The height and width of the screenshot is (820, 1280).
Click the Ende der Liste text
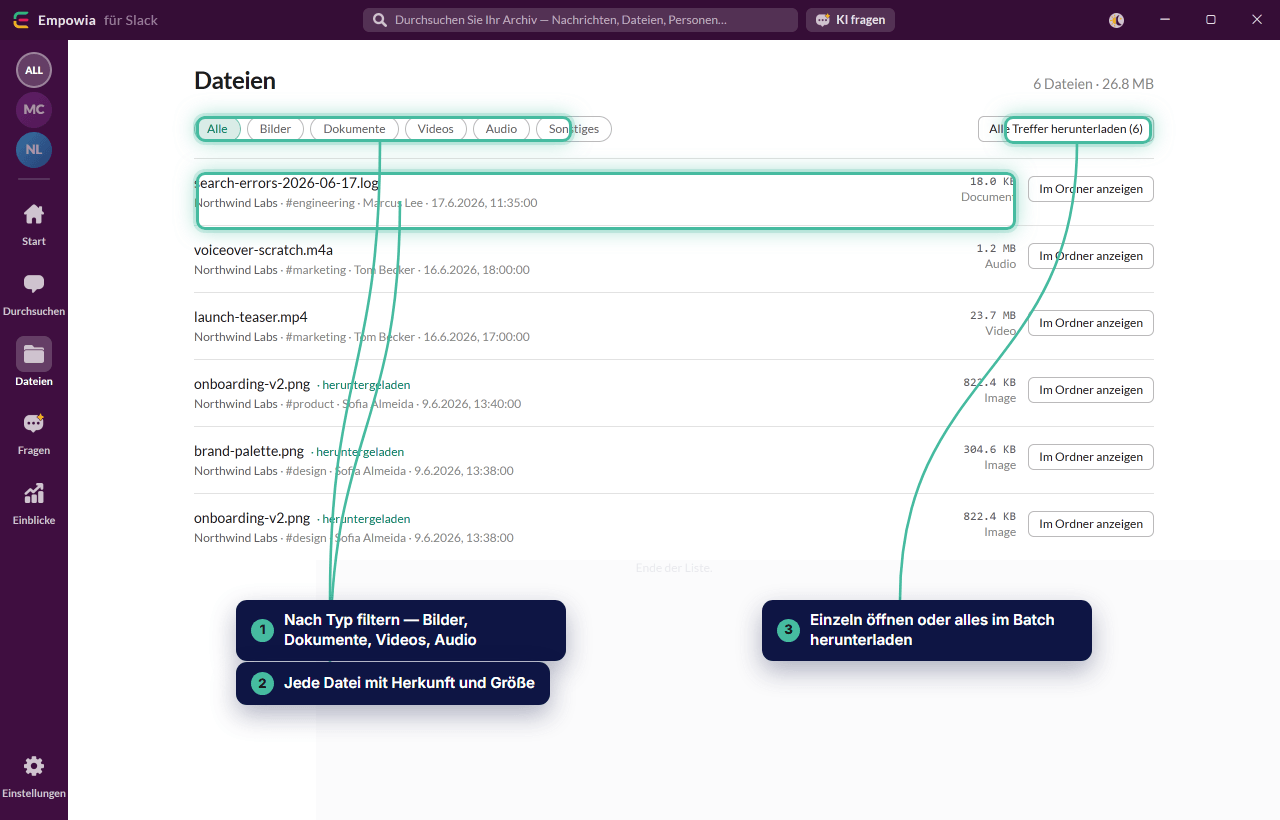tap(673, 568)
